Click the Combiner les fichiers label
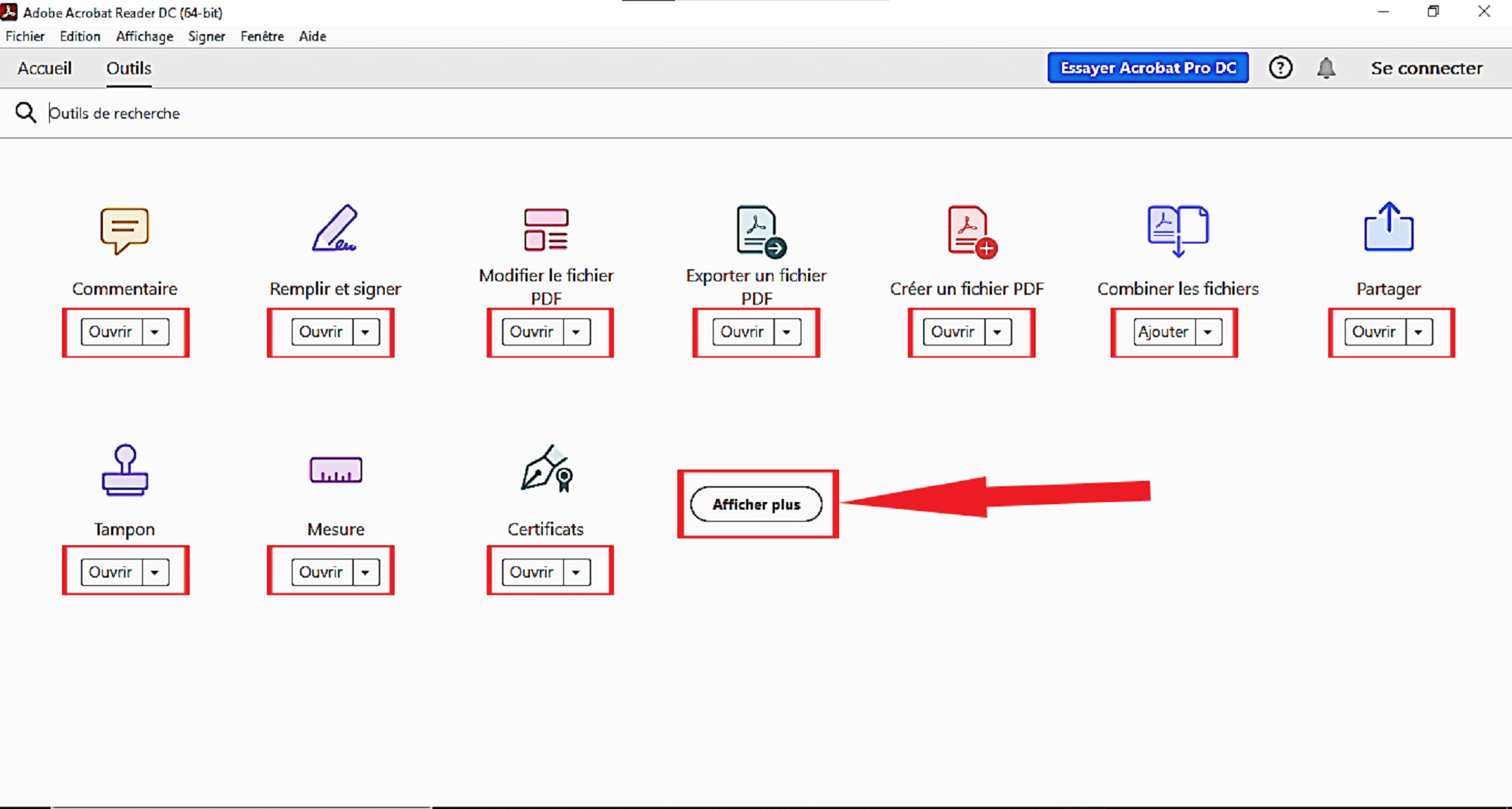The height and width of the screenshot is (809, 1512). [x=1178, y=289]
